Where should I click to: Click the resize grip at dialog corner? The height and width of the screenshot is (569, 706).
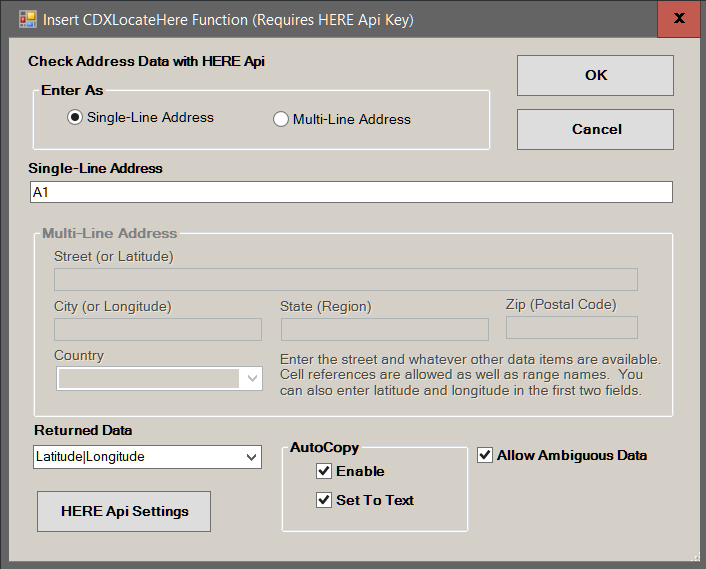point(695,557)
